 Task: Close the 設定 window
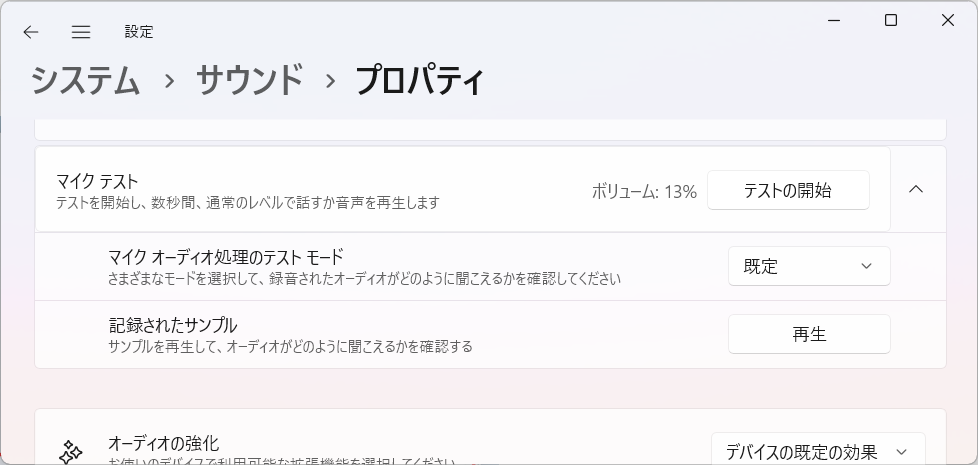tap(947, 20)
